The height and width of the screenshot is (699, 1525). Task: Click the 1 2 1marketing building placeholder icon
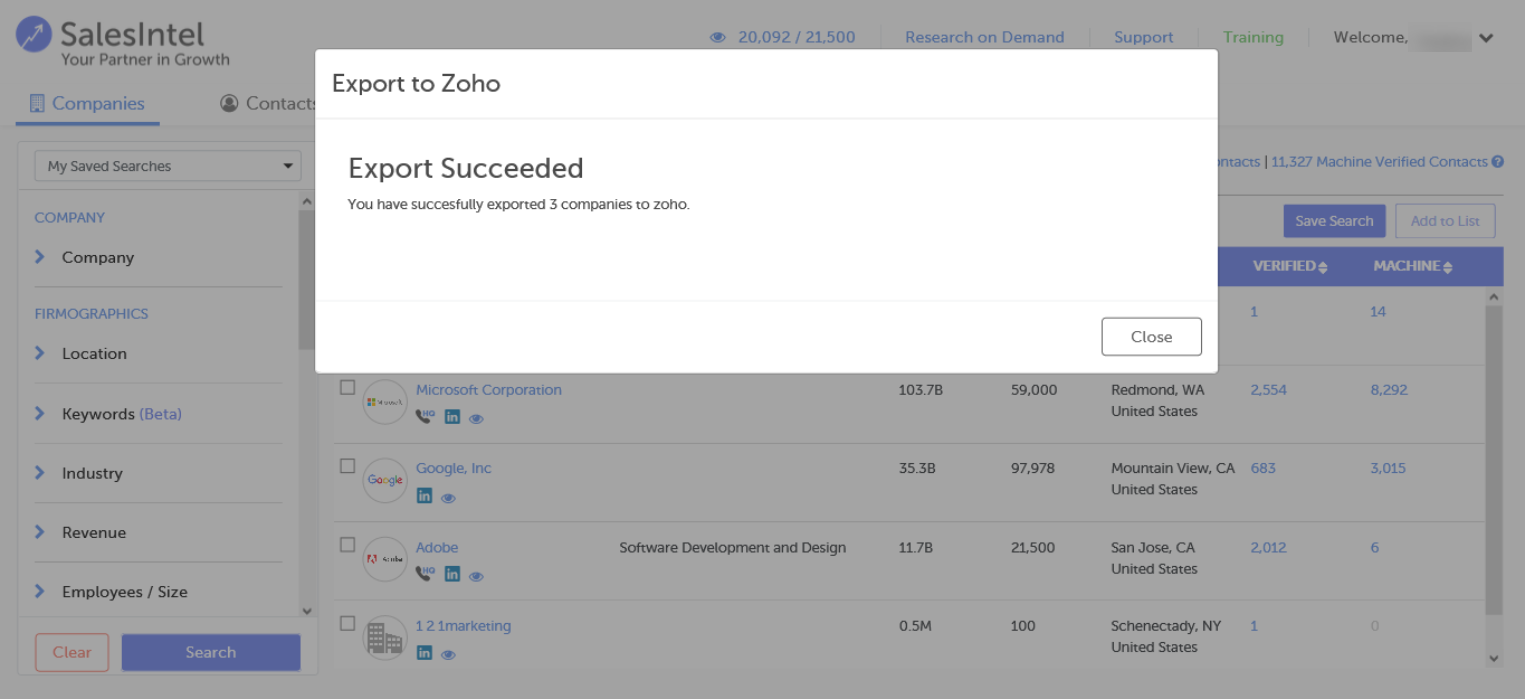385,637
